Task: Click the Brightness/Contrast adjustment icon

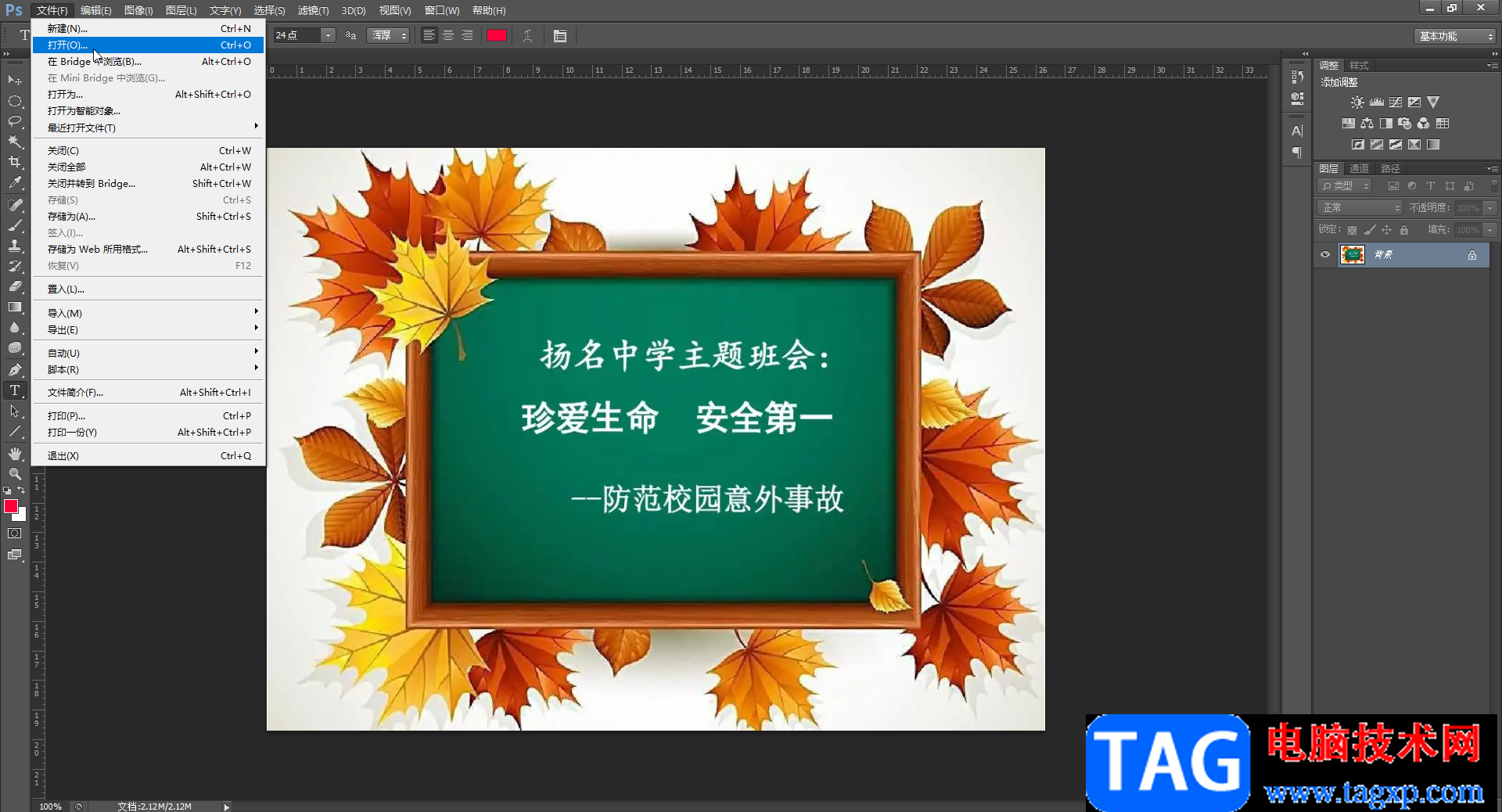Action: click(x=1357, y=102)
